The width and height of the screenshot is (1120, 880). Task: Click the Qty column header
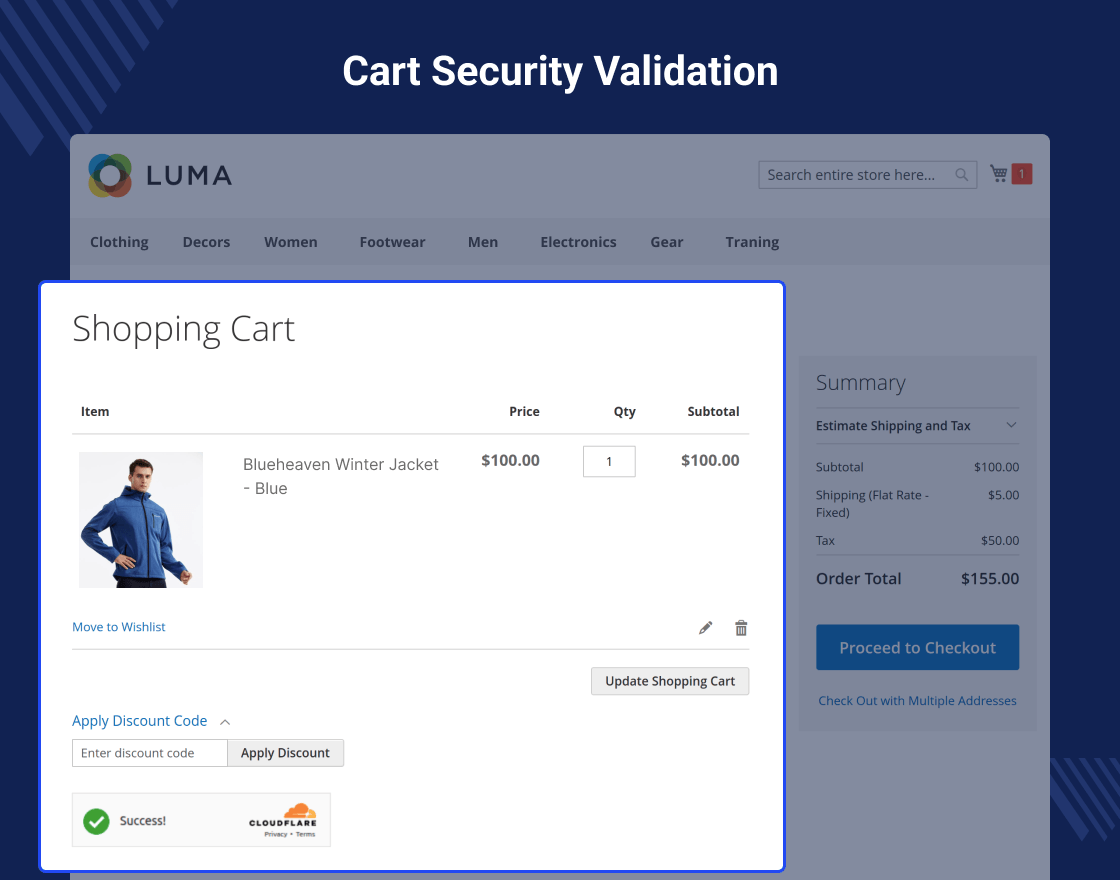click(x=624, y=412)
